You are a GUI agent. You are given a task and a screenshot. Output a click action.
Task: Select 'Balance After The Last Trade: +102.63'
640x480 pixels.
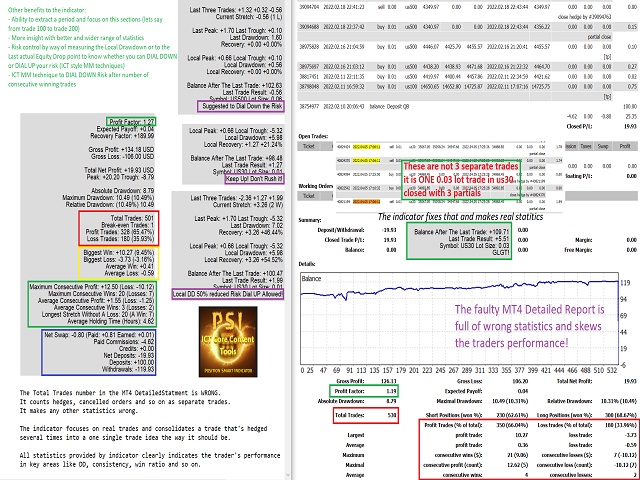pyautogui.click(x=234, y=85)
